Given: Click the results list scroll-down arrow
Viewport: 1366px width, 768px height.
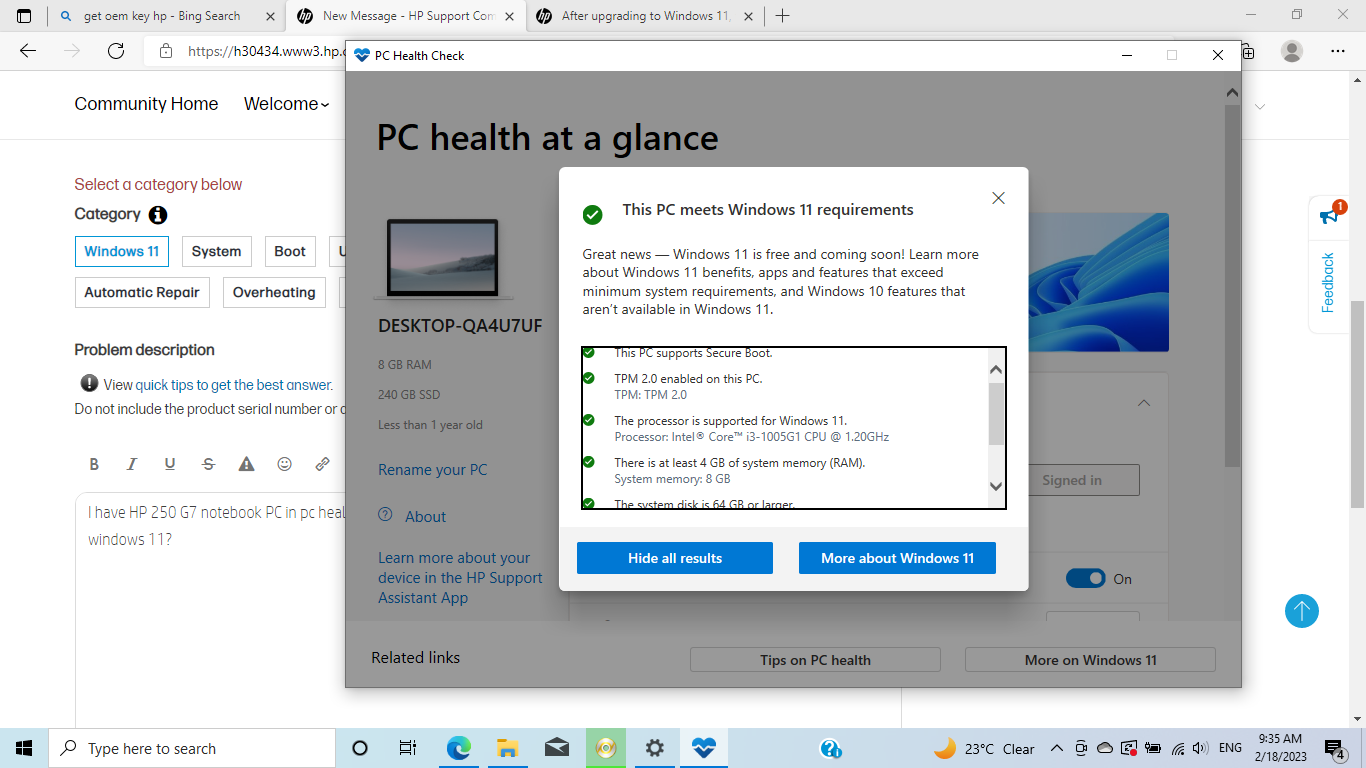Looking at the screenshot, I should click(x=996, y=486).
